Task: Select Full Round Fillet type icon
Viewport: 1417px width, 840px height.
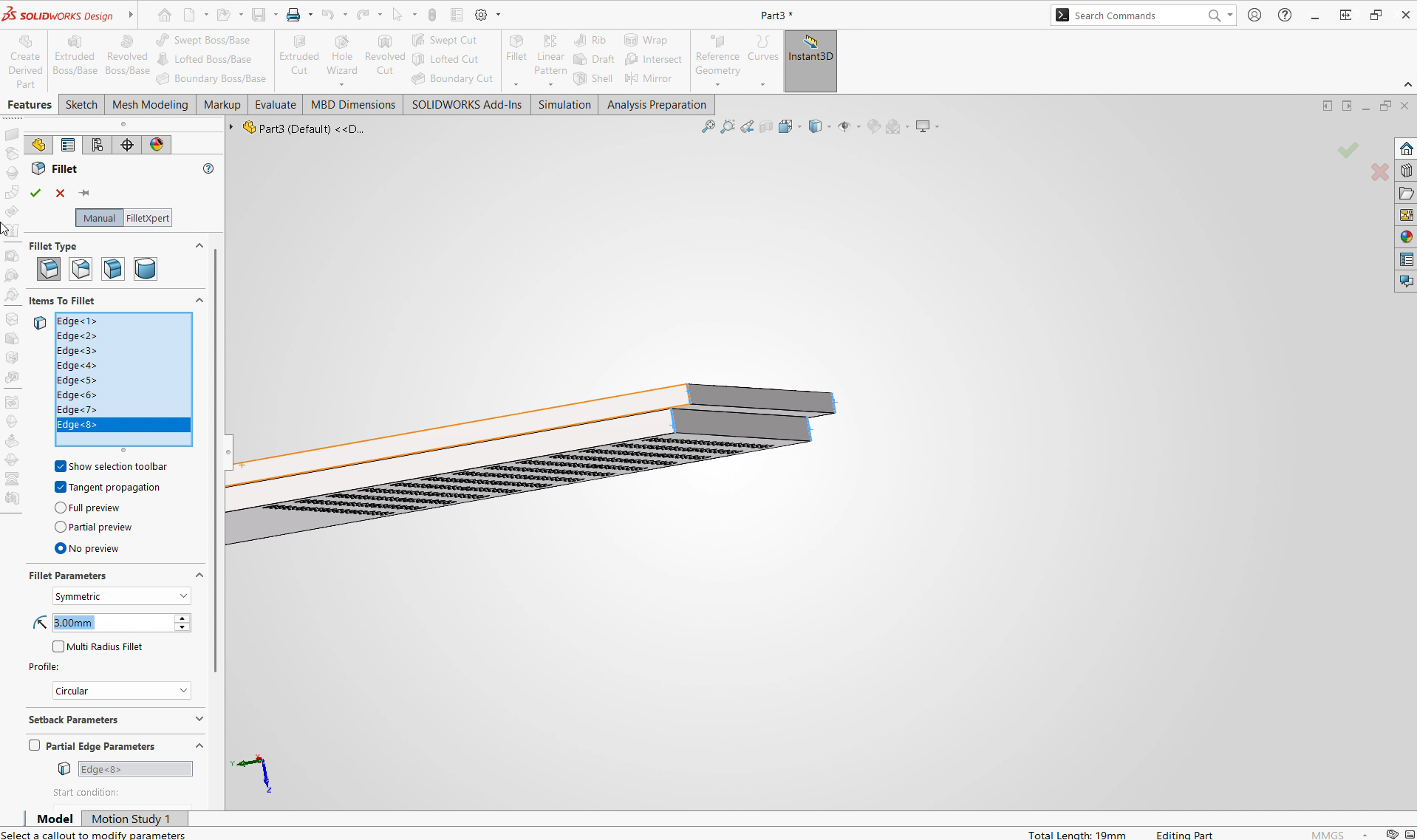Action: [x=146, y=269]
